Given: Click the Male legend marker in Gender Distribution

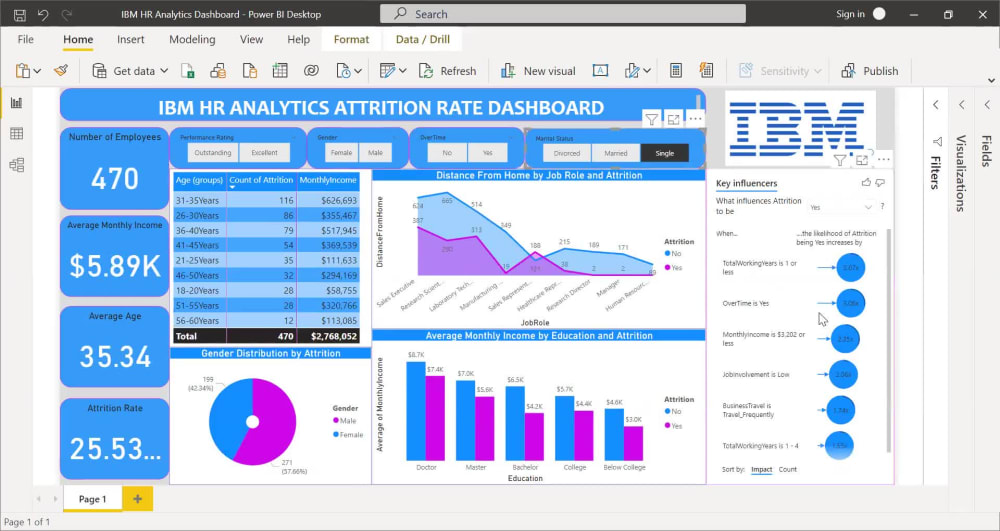Looking at the screenshot, I should [x=336, y=421].
